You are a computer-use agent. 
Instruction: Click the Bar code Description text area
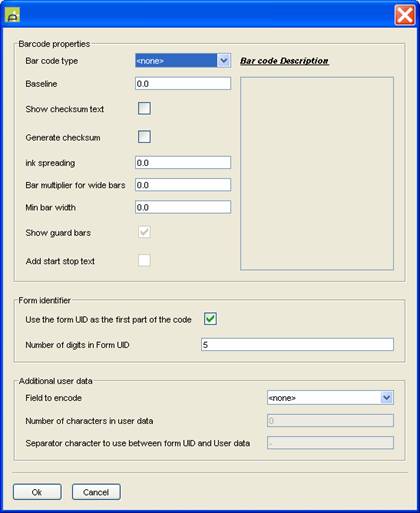click(x=317, y=173)
